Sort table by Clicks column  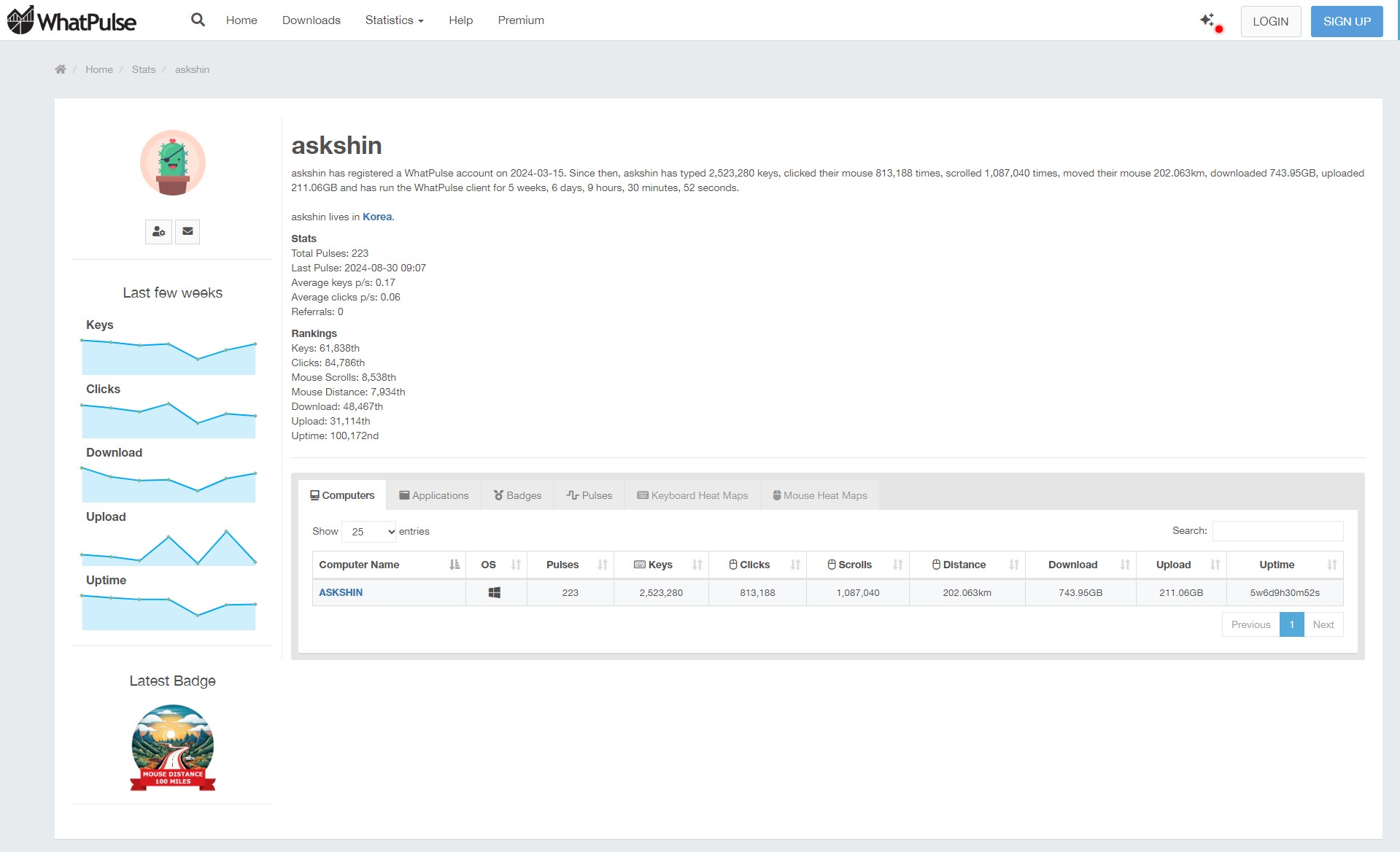point(757,565)
